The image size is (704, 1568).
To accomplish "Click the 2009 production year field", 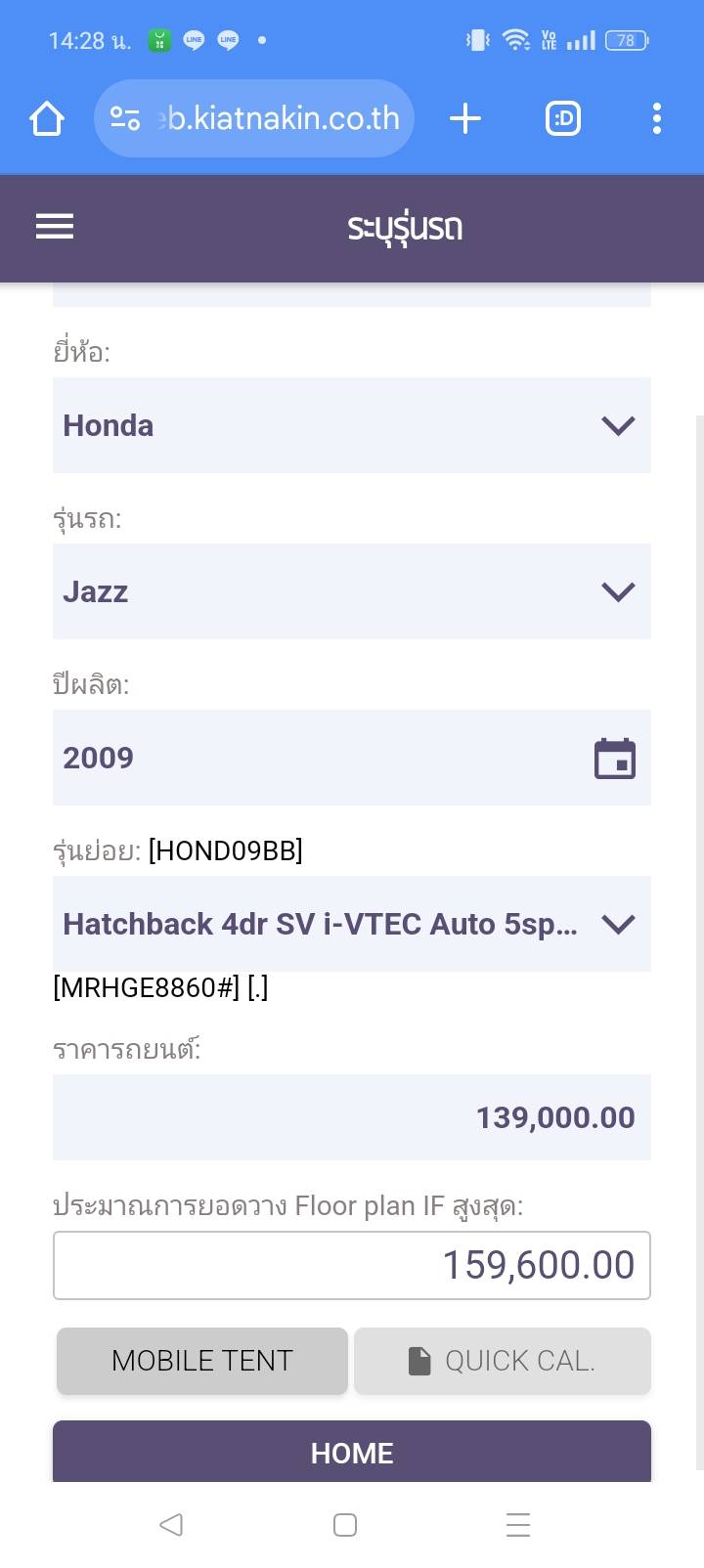I will tap(313, 758).
